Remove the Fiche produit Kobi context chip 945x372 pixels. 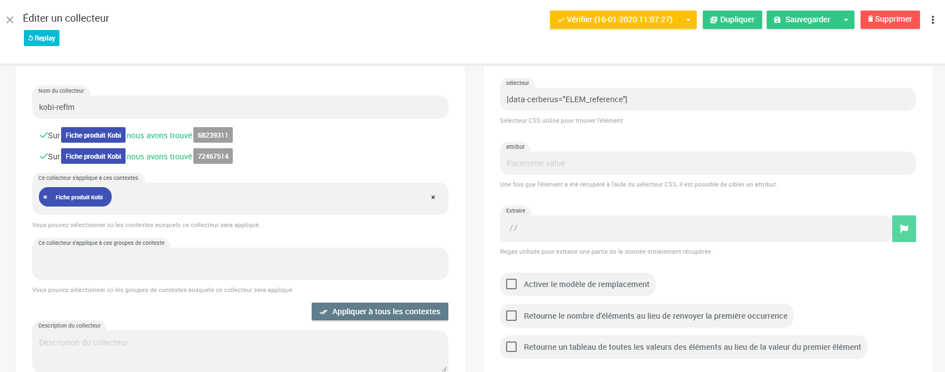point(45,197)
